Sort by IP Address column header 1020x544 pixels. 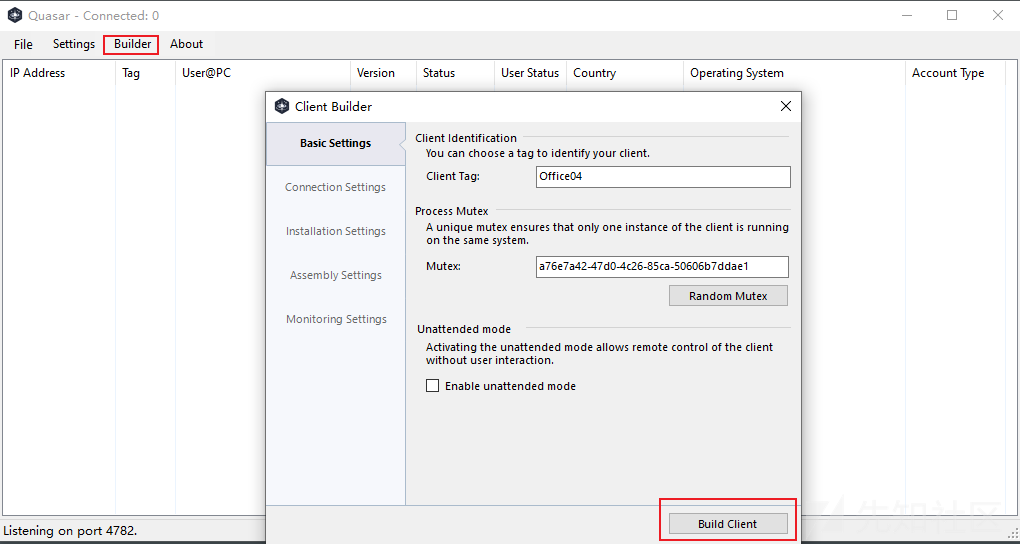tap(59, 74)
